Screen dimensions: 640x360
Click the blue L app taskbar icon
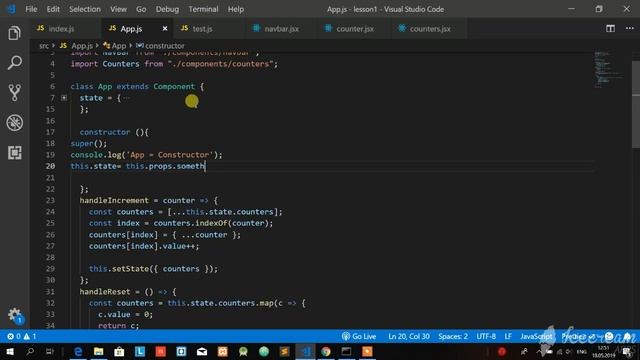point(140,351)
